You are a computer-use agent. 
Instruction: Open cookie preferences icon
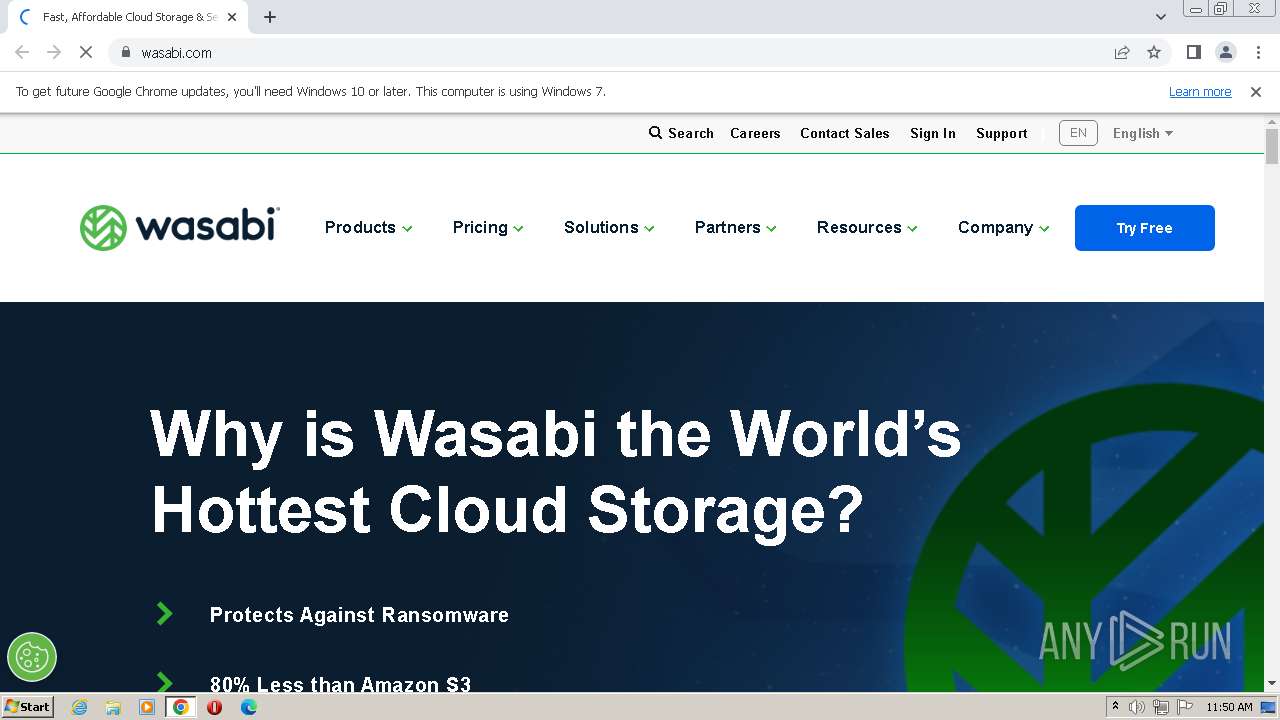click(x=32, y=657)
